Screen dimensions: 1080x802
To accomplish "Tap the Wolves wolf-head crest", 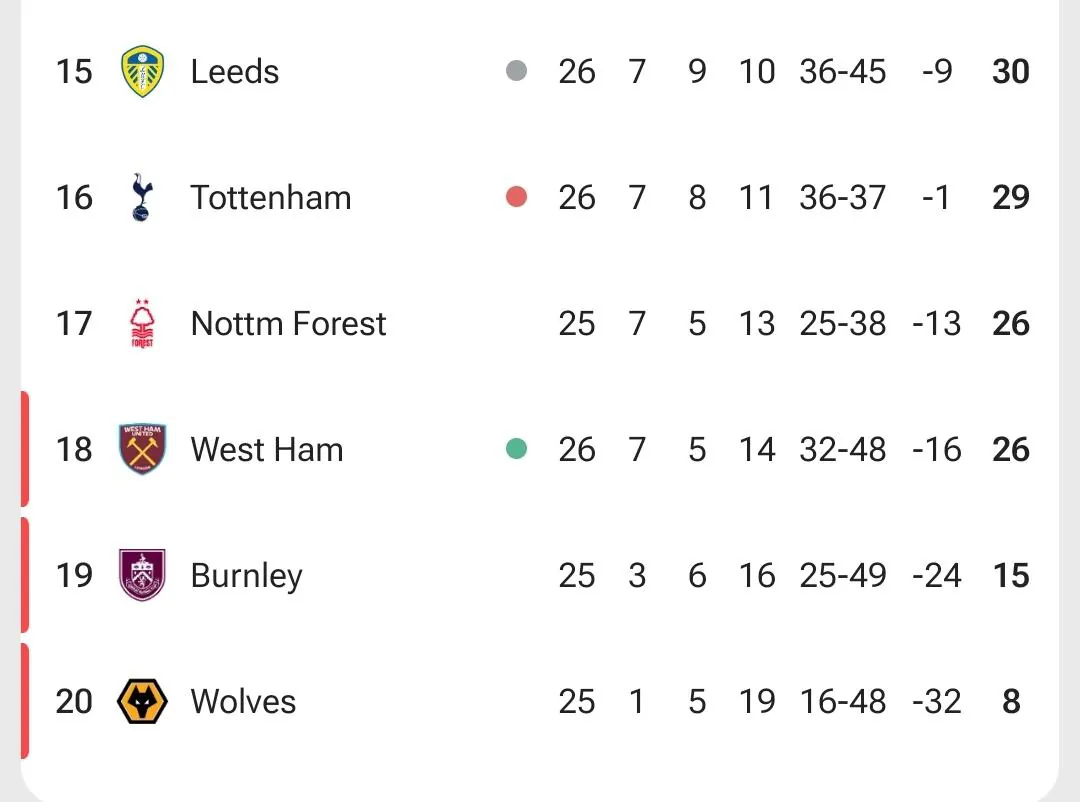I will click(x=142, y=701).
